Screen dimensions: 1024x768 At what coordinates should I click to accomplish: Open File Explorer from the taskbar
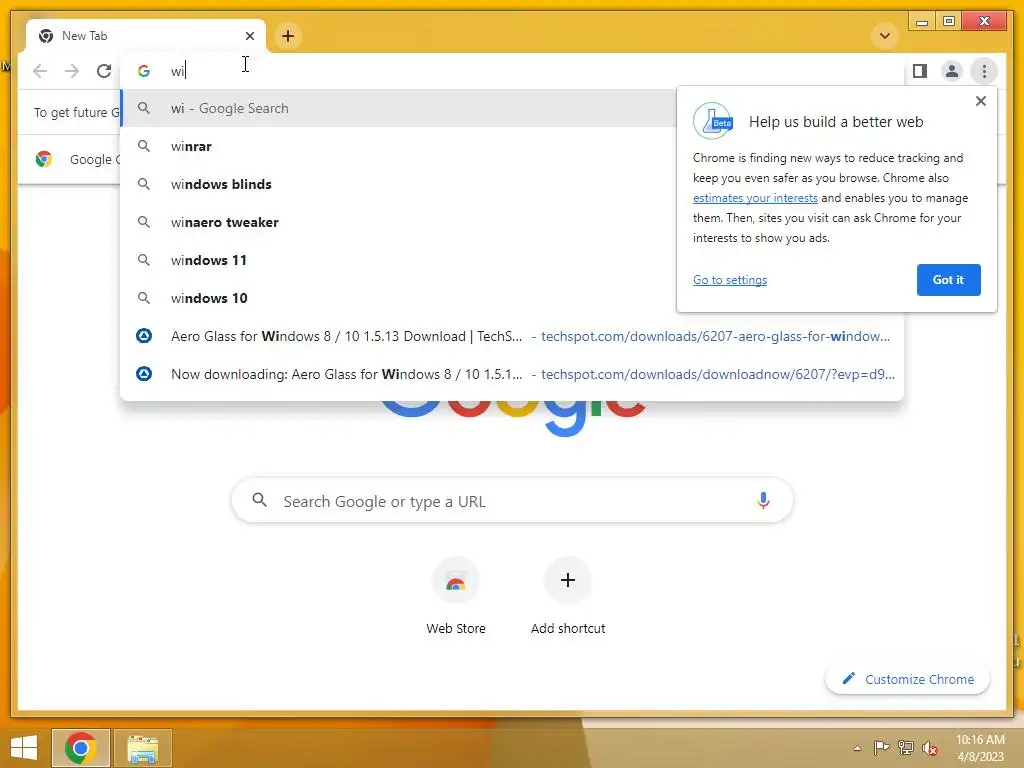pos(142,748)
